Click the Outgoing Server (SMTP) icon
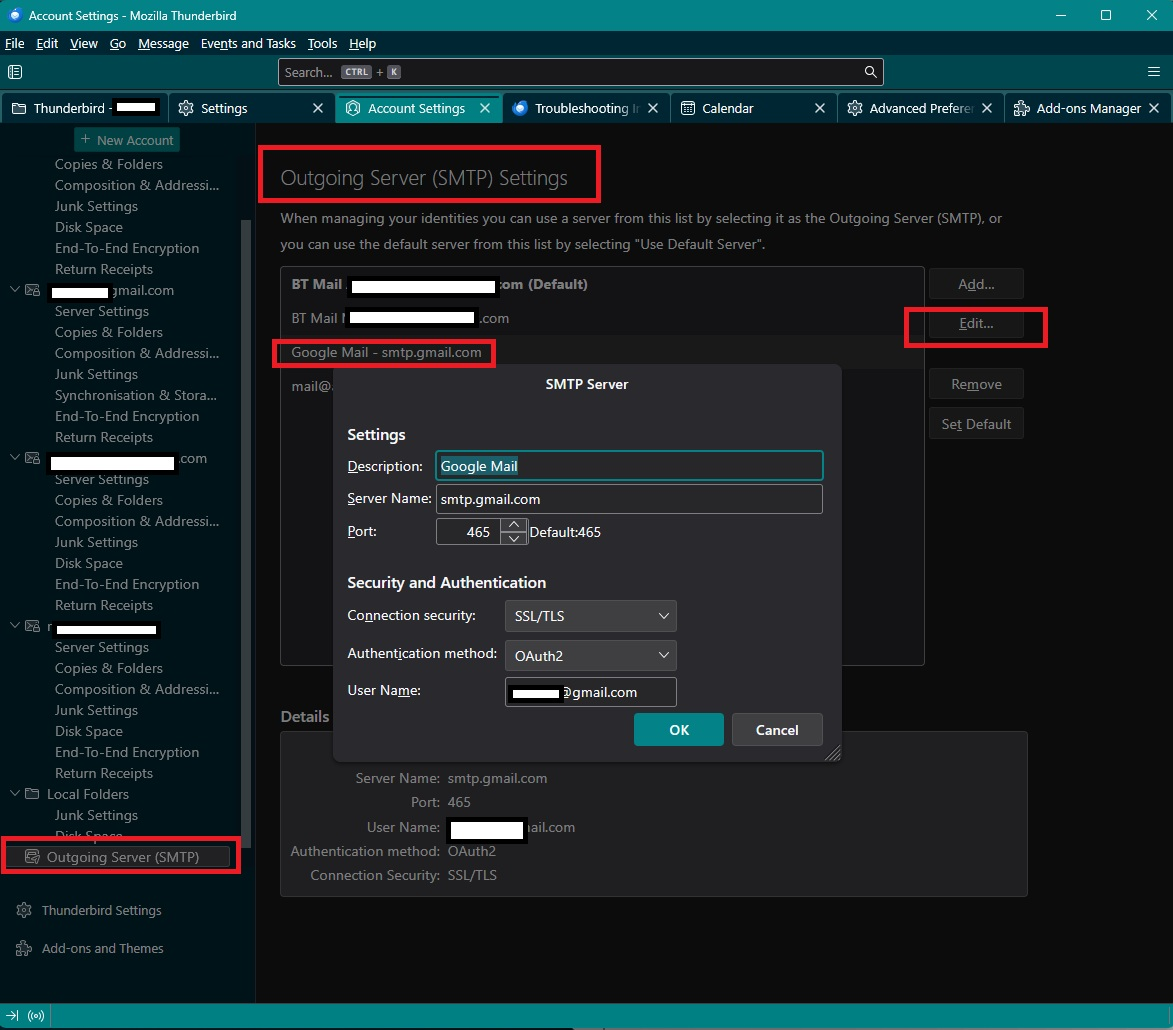This screenshot has height=1030, width=1173. point(32,856)
